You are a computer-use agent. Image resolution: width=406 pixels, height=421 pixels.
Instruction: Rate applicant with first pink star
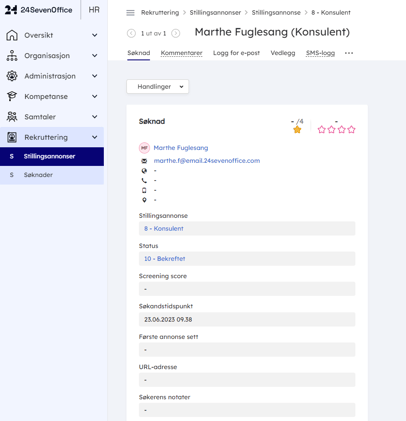321,129
